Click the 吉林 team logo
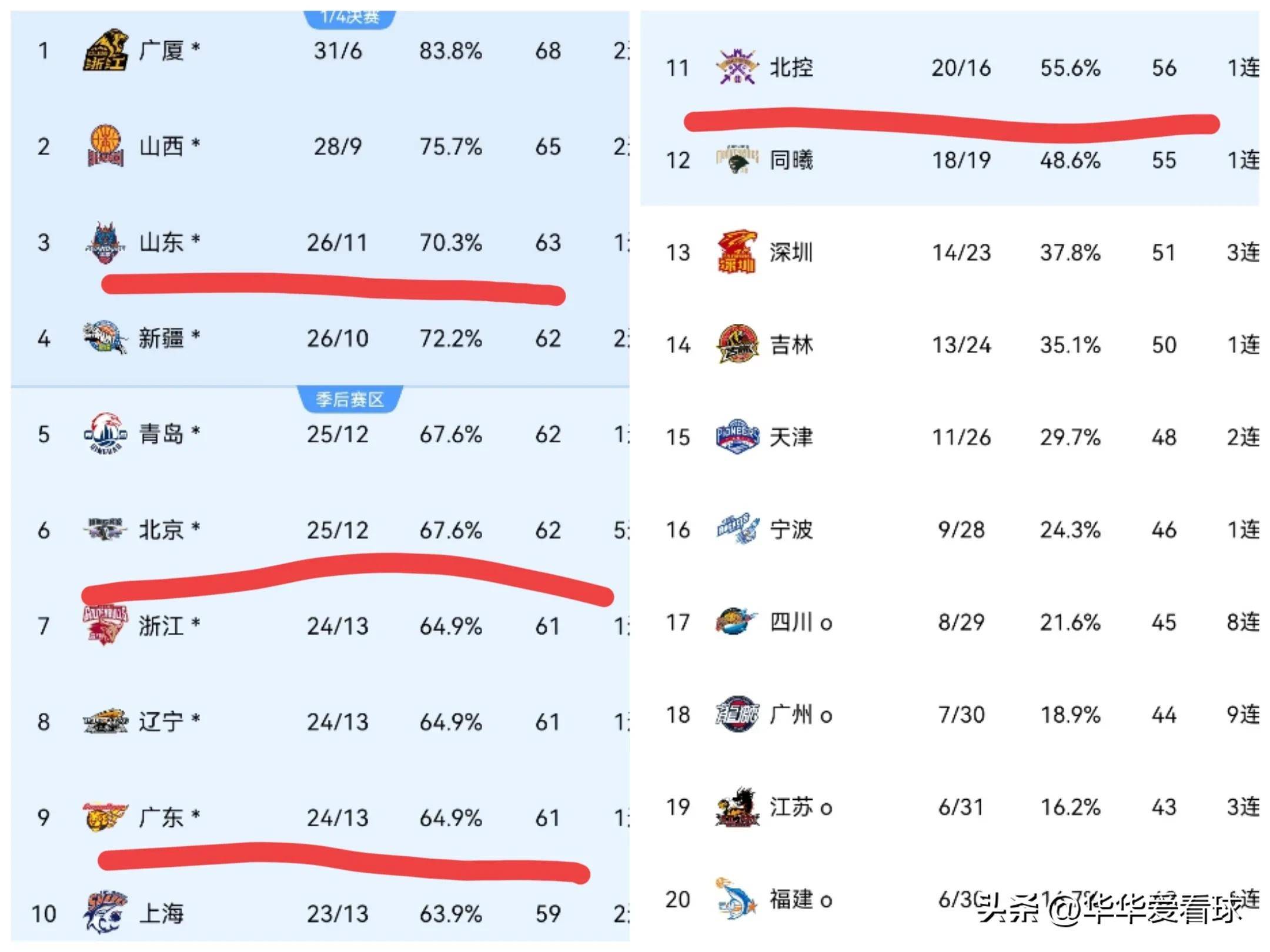This screenshot has height=952, width=1270. [x=737, y=344]
